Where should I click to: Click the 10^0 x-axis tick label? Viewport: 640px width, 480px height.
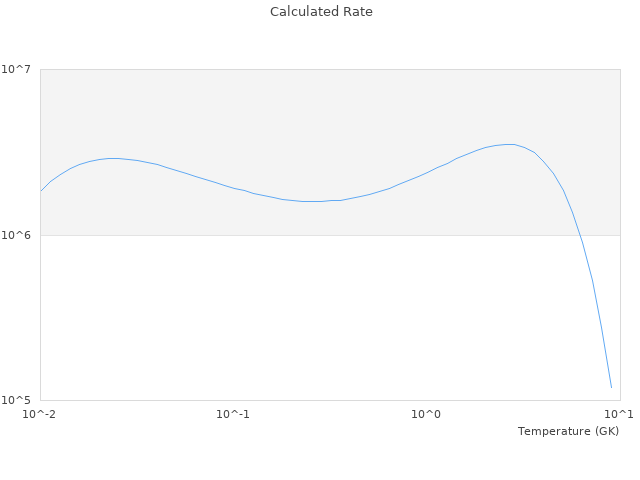point(426,414)
